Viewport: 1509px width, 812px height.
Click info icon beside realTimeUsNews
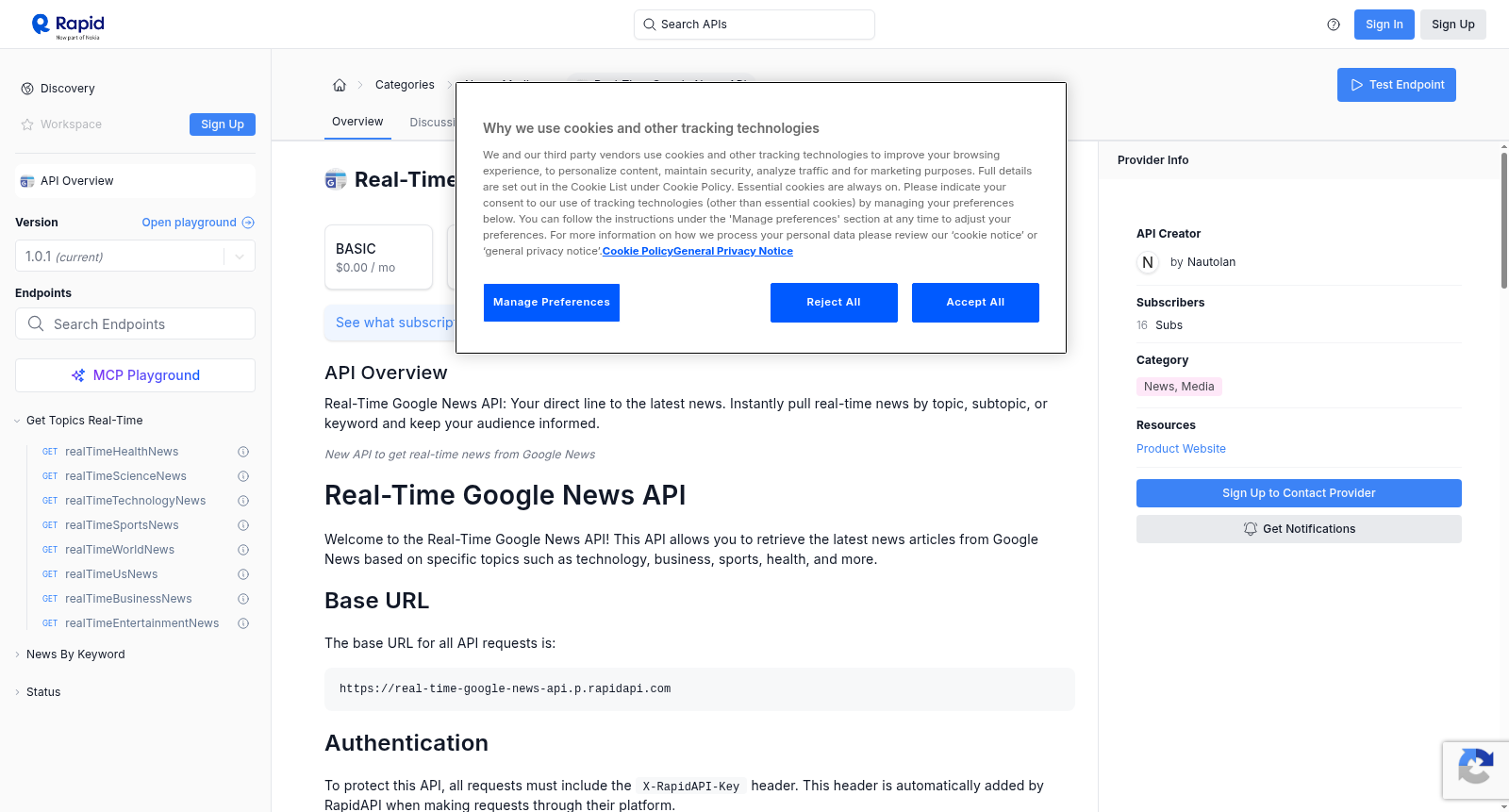point(243,574)
